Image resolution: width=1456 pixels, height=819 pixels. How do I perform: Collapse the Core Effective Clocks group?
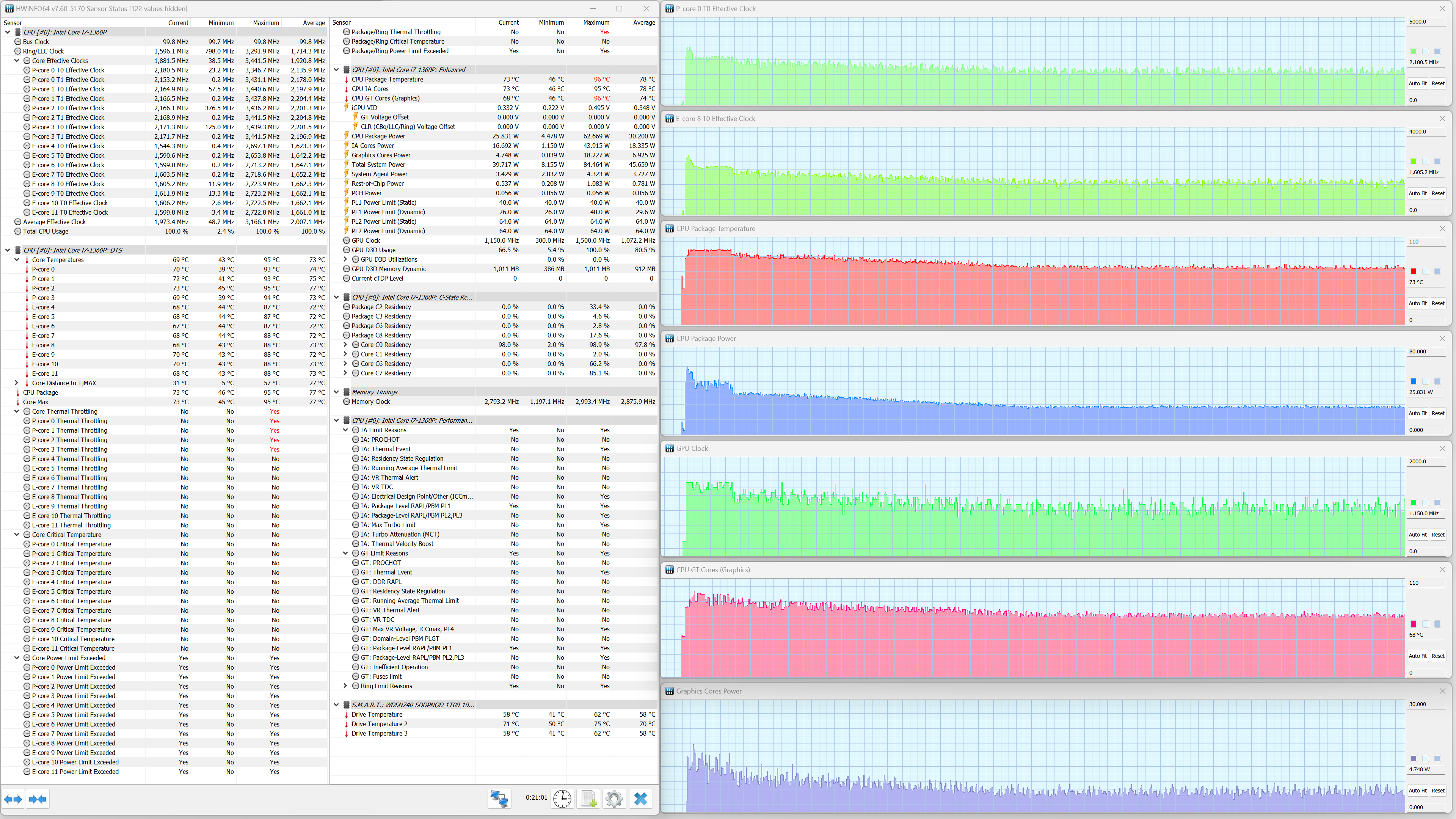[x=17, y=61]
